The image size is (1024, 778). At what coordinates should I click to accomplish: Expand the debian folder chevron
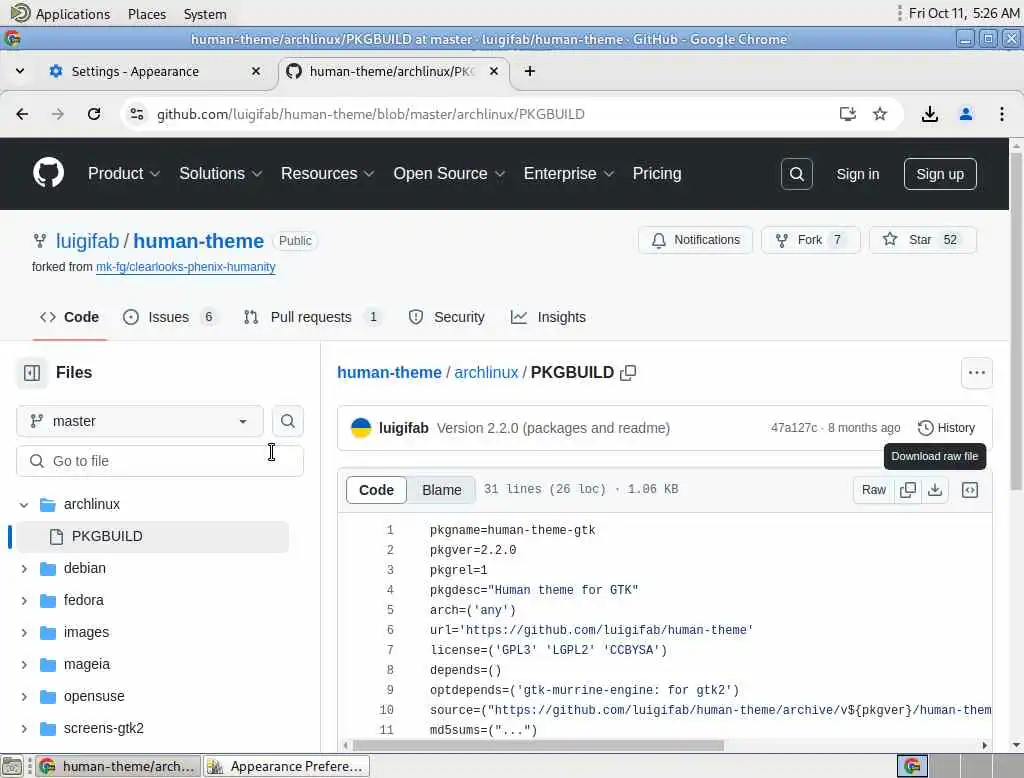pos(24,568)
